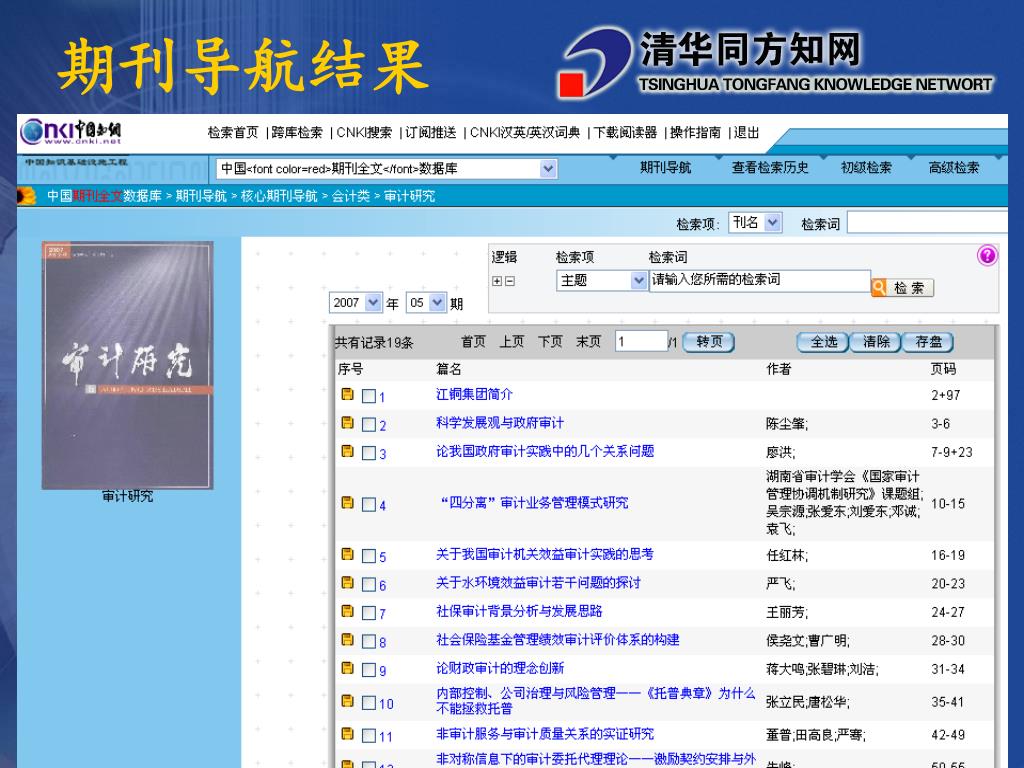The width and height of the screenshot is (1024, 768).
Task: Click 跨库检索 in the top menu
Action: click(297, 133)
